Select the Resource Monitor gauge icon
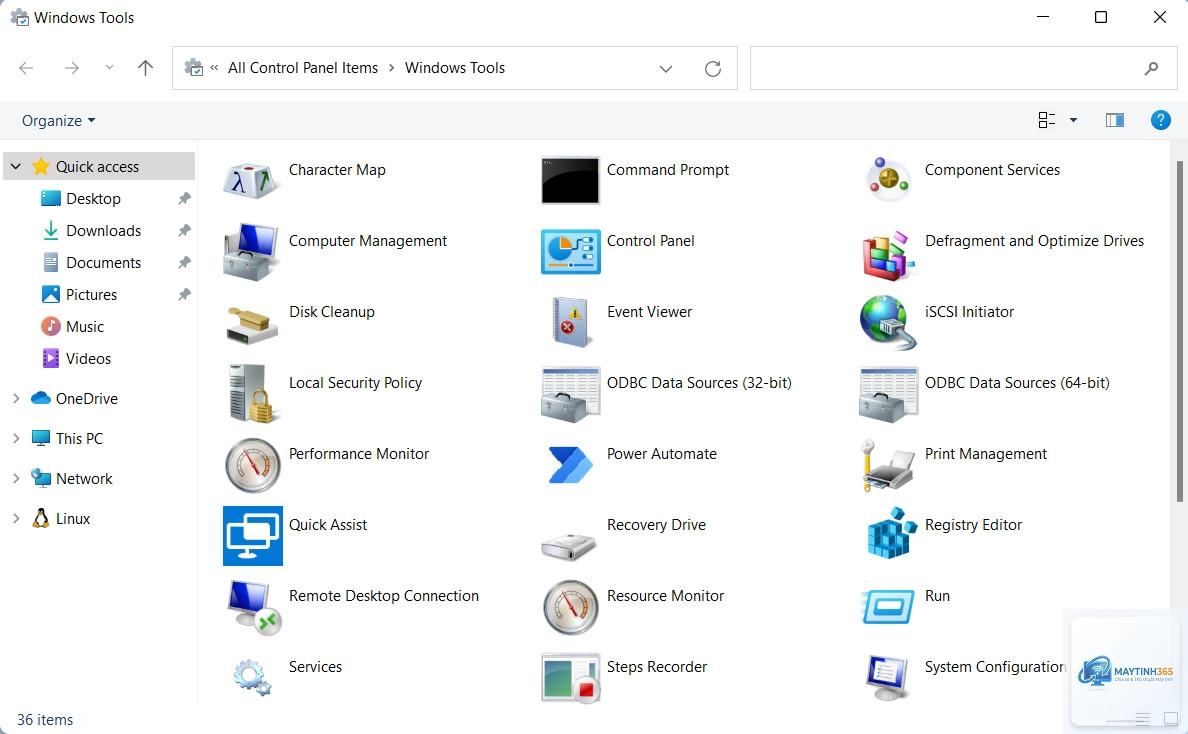 (x=571, y=607)
